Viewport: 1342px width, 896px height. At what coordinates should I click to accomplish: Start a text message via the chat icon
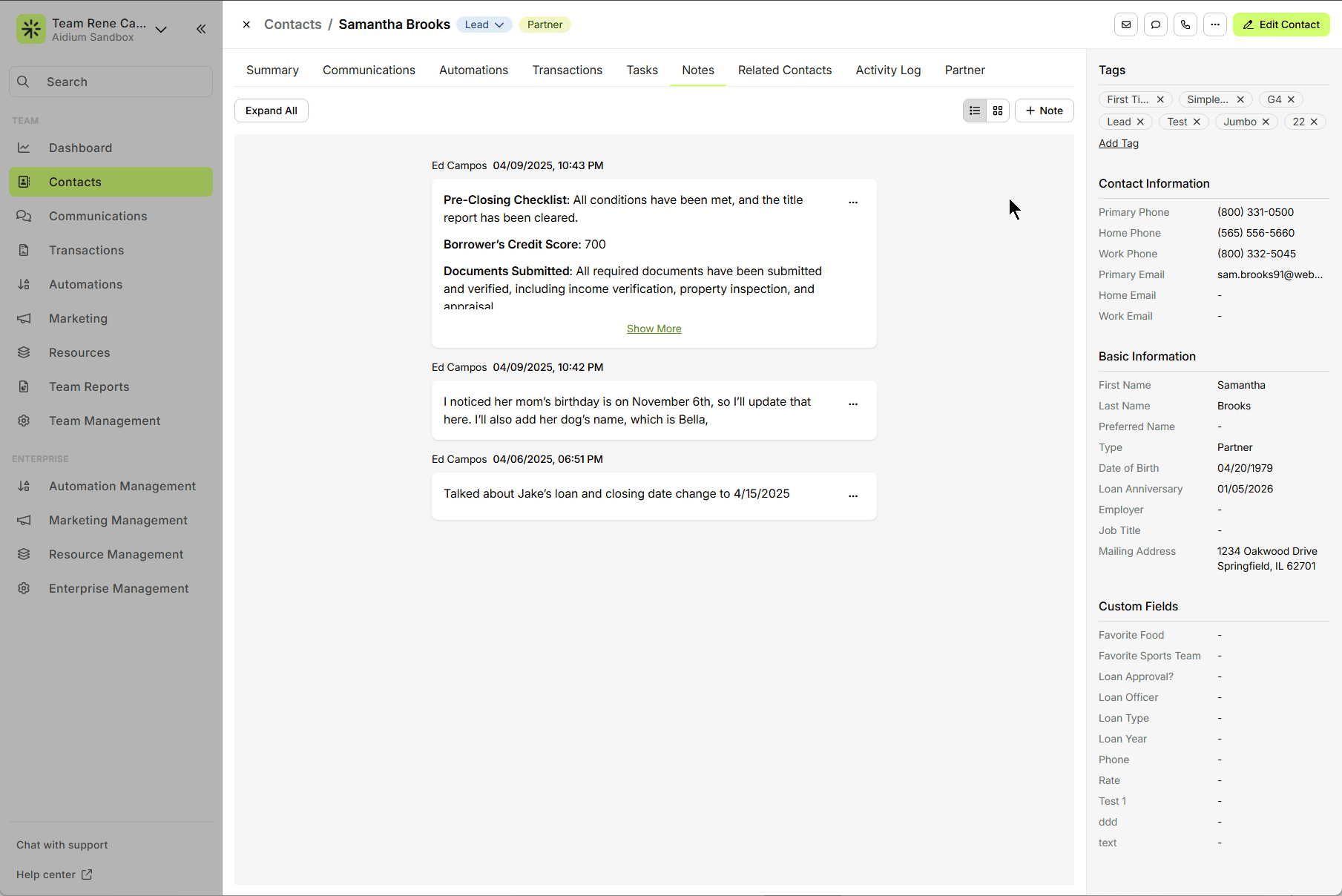(x=1155, y=24)
